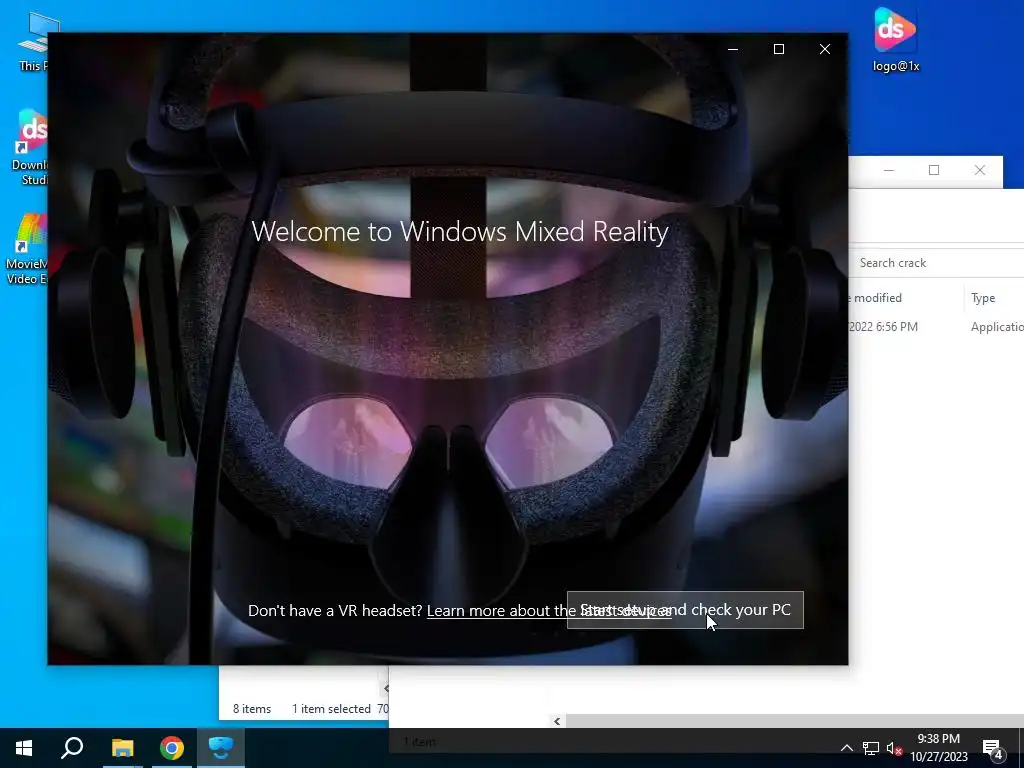Close the Windows Mixed Reality window
Screen dimensions: 1024x768
click(x=825, y=50)
